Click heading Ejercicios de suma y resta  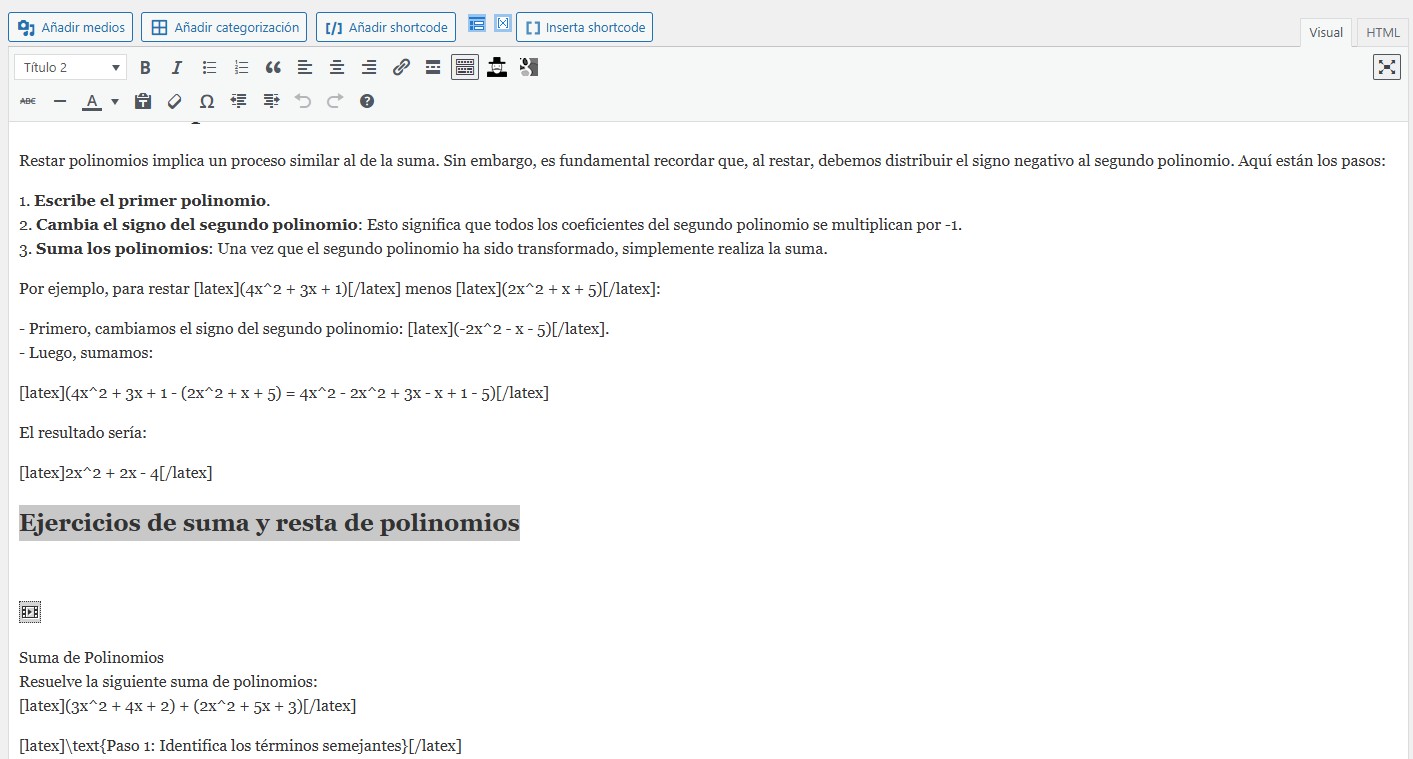[269, 523]
